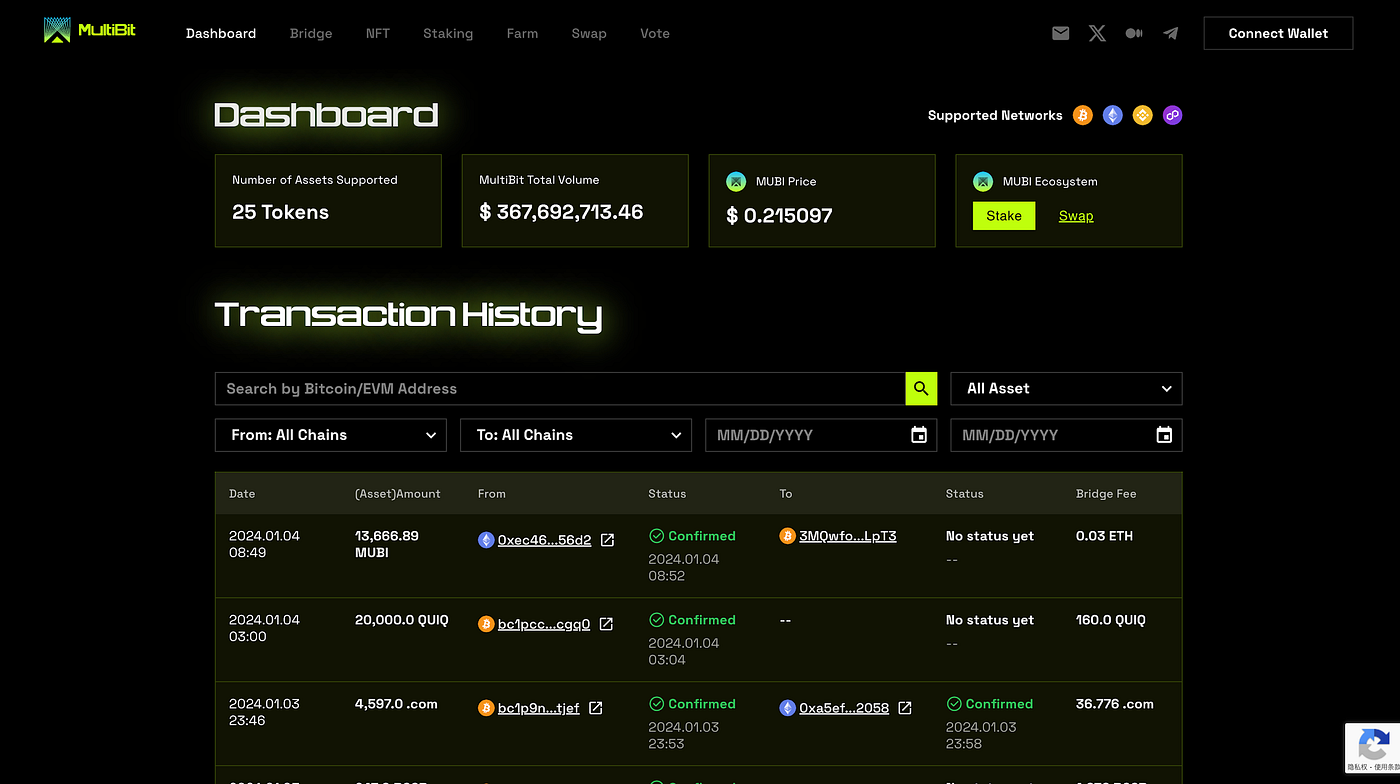Click the MUBI Price token icon

pos(736,181)
